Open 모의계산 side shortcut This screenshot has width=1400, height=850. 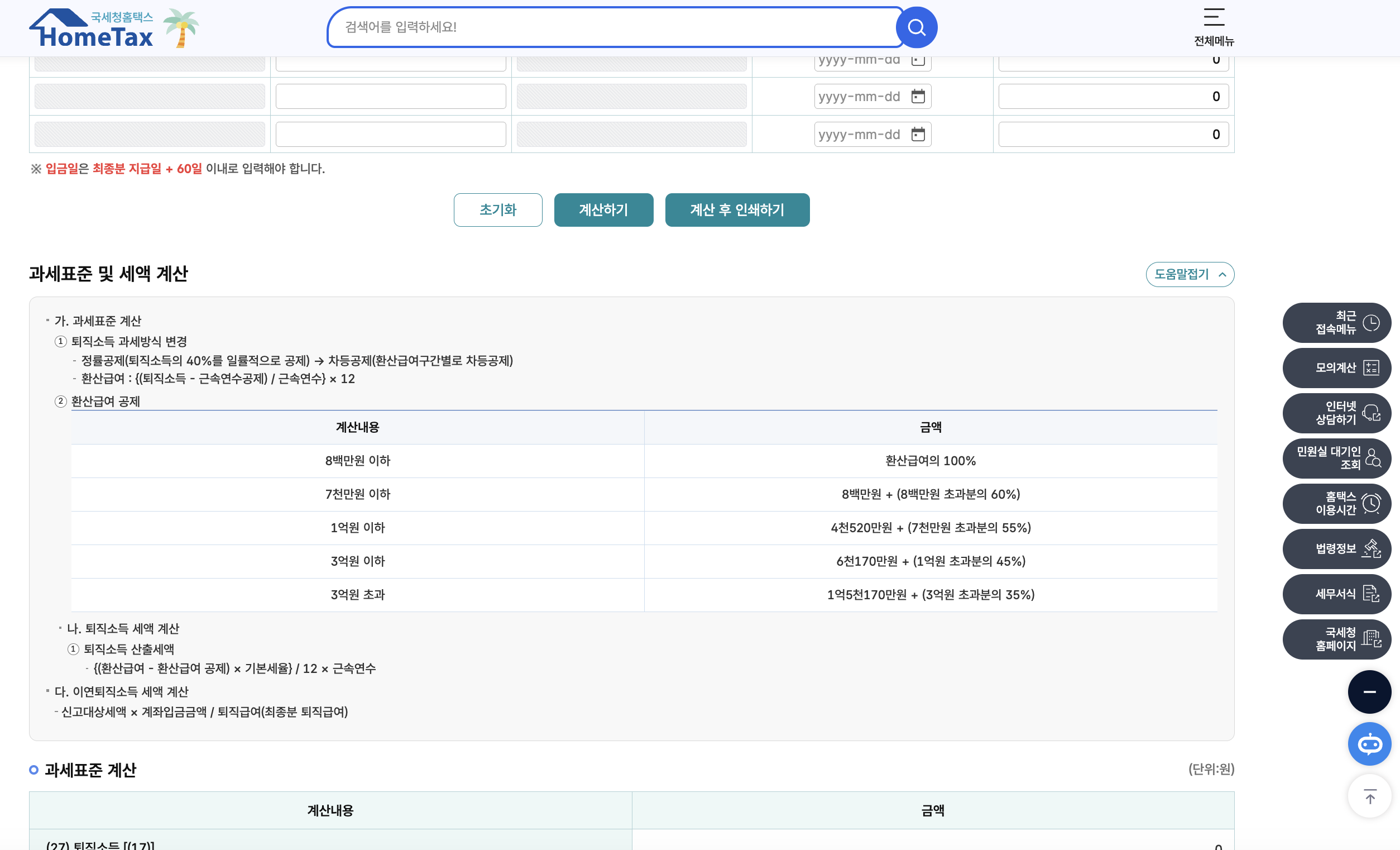pos(1336,368)
